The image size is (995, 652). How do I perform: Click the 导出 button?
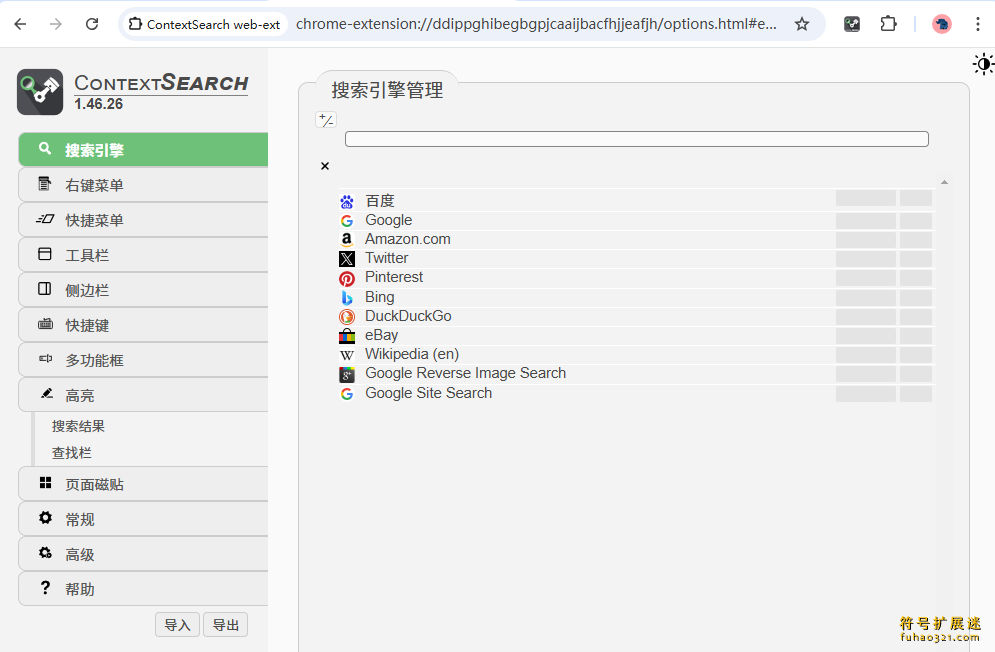click(x=225, y=625)
